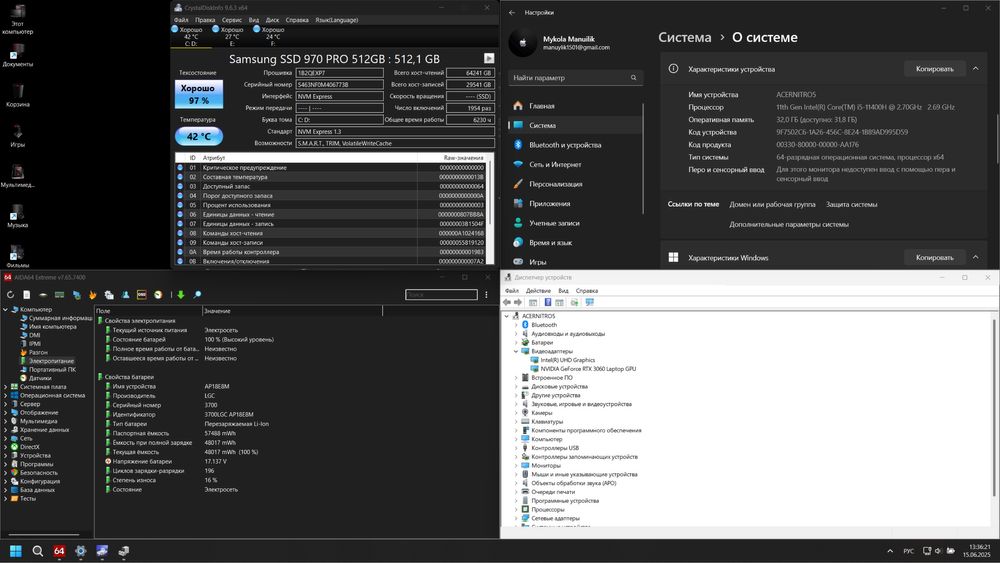The width and height of the screenshot is (1000, 563).
Task: Click the AIDA64 monitor diagnostics toolbar icon
Action: coord(76,295)
